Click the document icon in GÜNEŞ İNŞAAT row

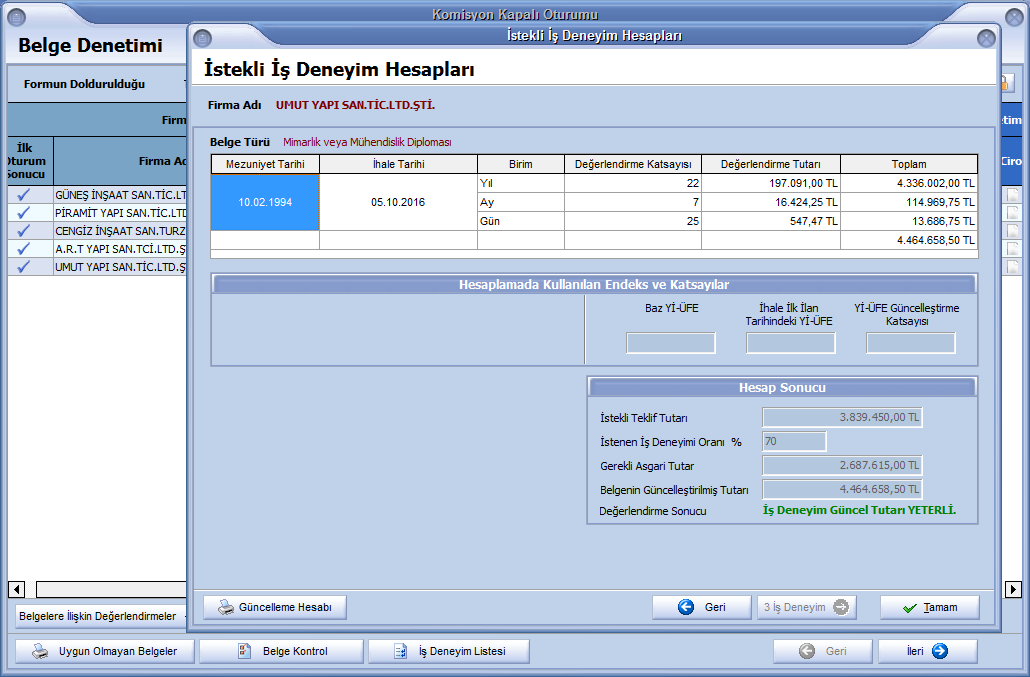coord(1013,196)
